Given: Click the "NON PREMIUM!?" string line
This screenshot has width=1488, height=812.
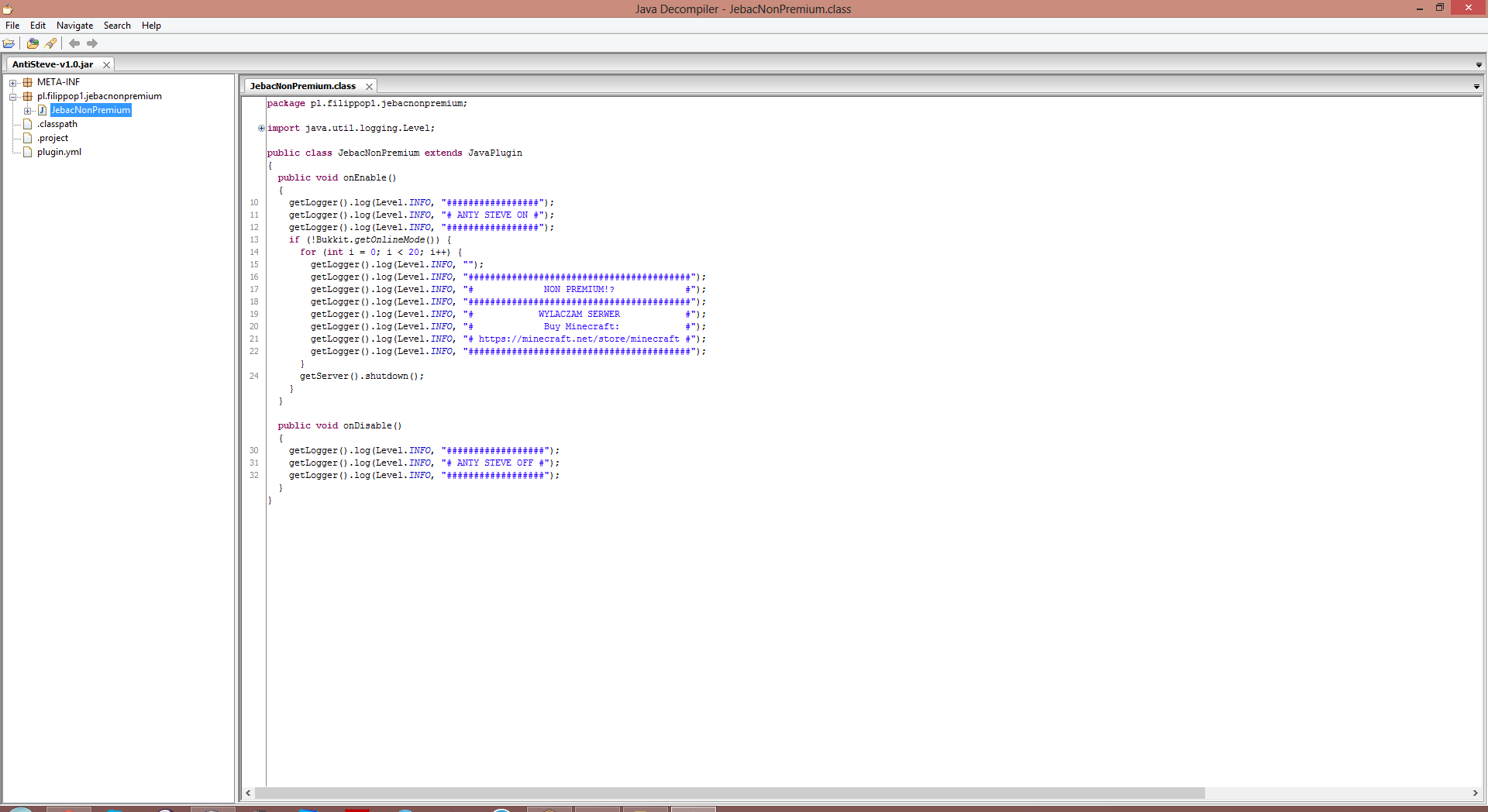Looking at the screenshot, I should [x=578, y=290].
